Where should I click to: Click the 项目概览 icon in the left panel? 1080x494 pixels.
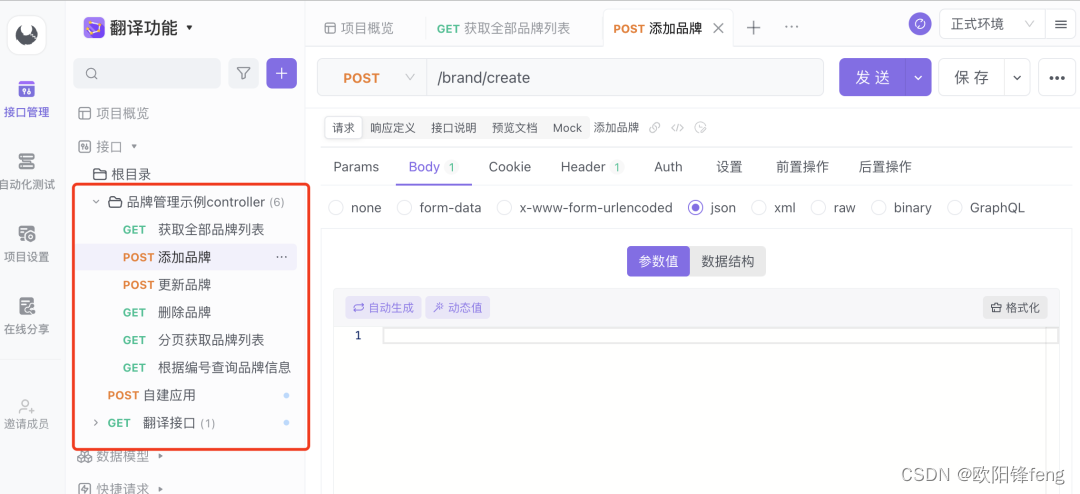(x=85, y=113)
